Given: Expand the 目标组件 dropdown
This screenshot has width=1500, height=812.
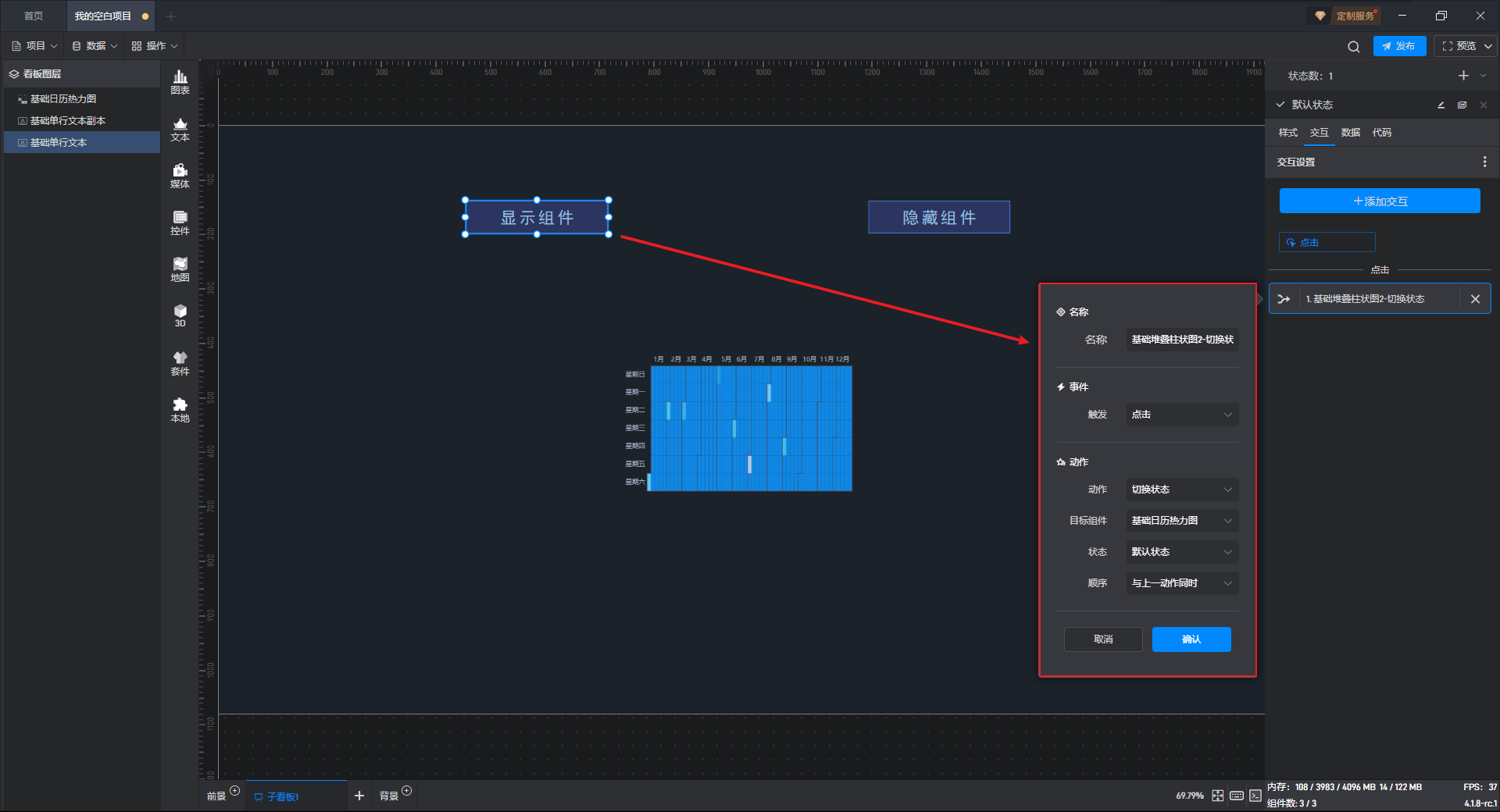Looking at the screenshot, I should (1181, 521).
